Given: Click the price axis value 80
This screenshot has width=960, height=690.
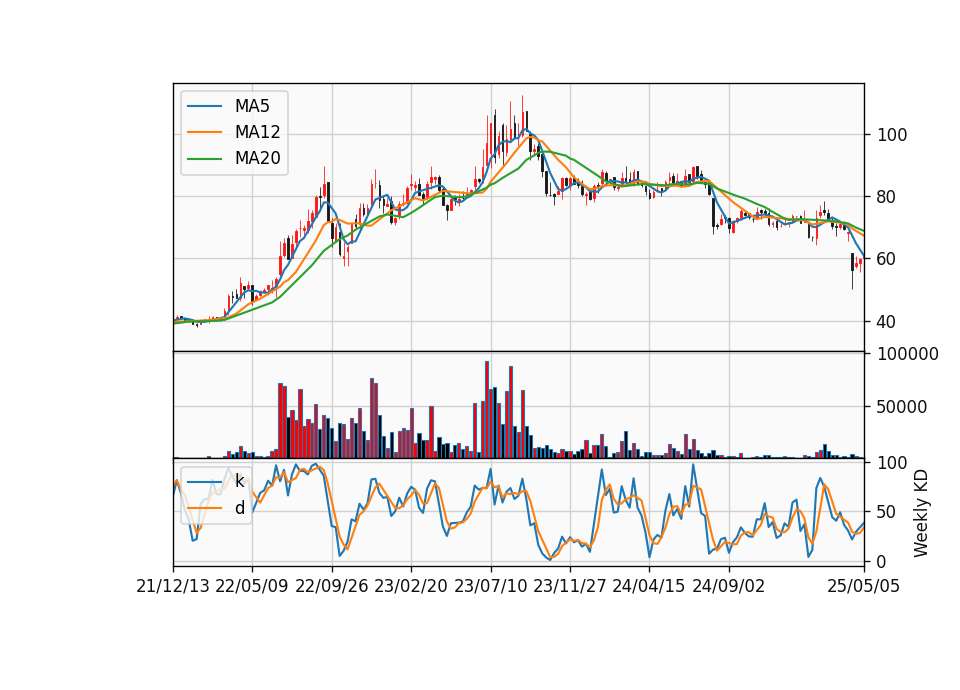Looking at the screenshot, I should tap(885, 197).
